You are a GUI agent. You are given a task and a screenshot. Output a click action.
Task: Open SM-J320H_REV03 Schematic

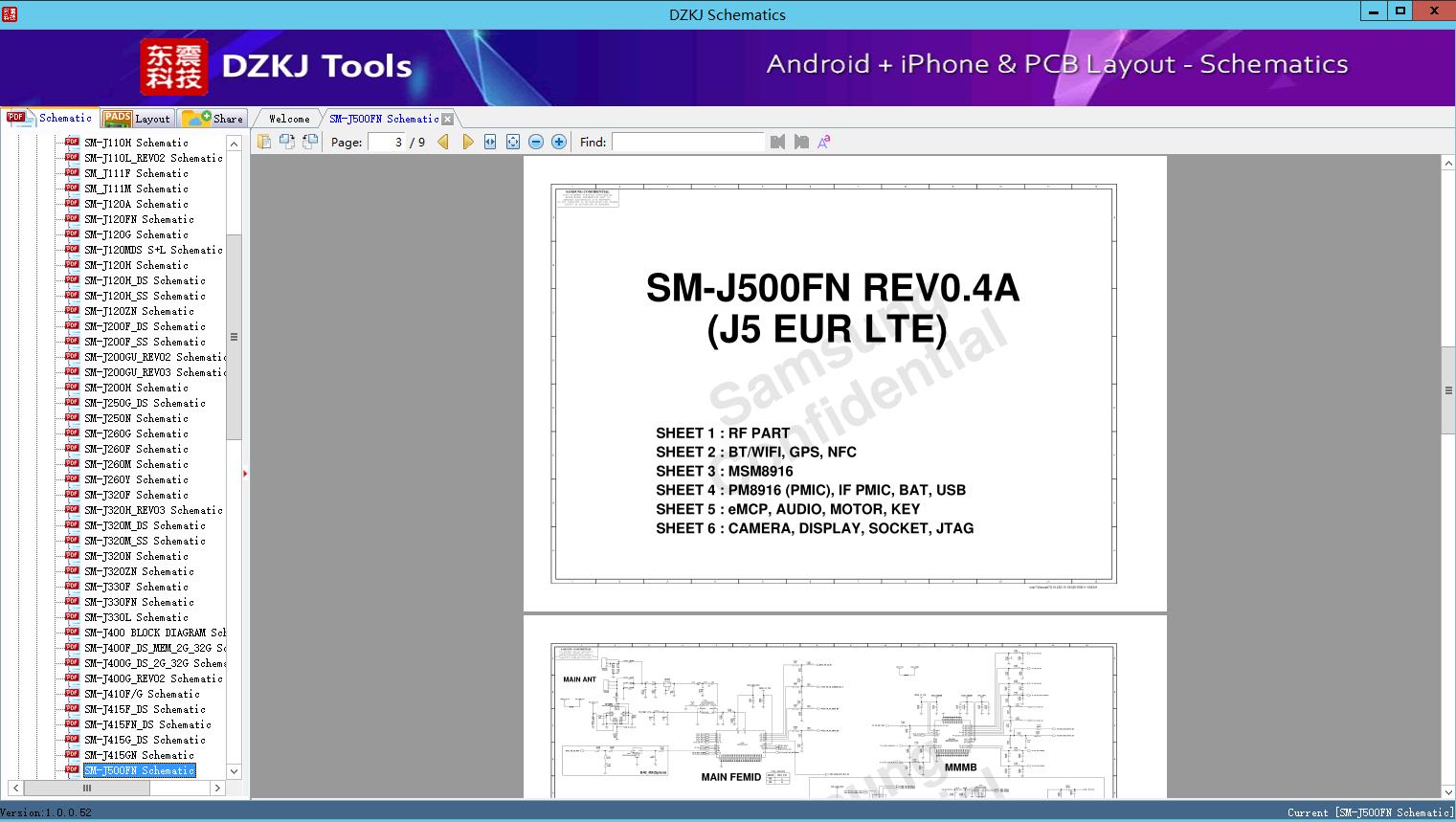coord(153,510)
